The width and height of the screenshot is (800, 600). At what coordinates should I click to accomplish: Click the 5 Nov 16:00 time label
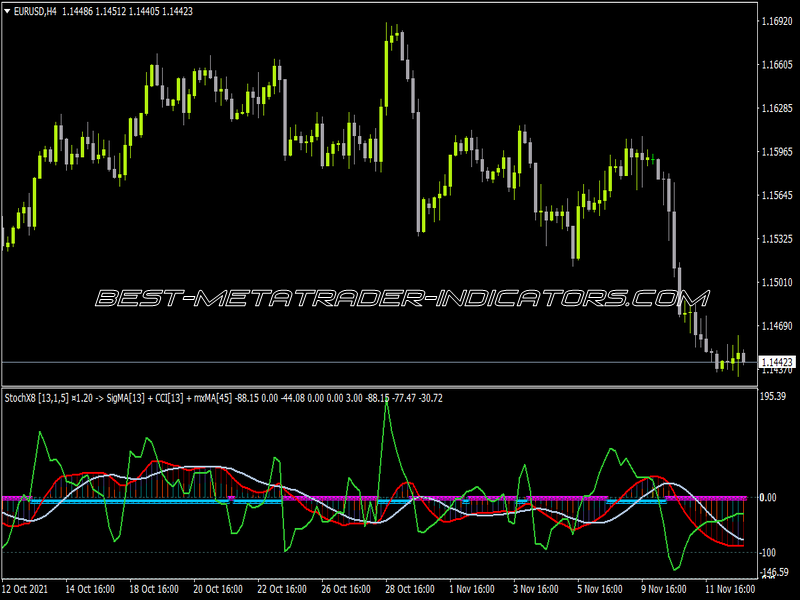pyautogui.click(x=600, y=589)
